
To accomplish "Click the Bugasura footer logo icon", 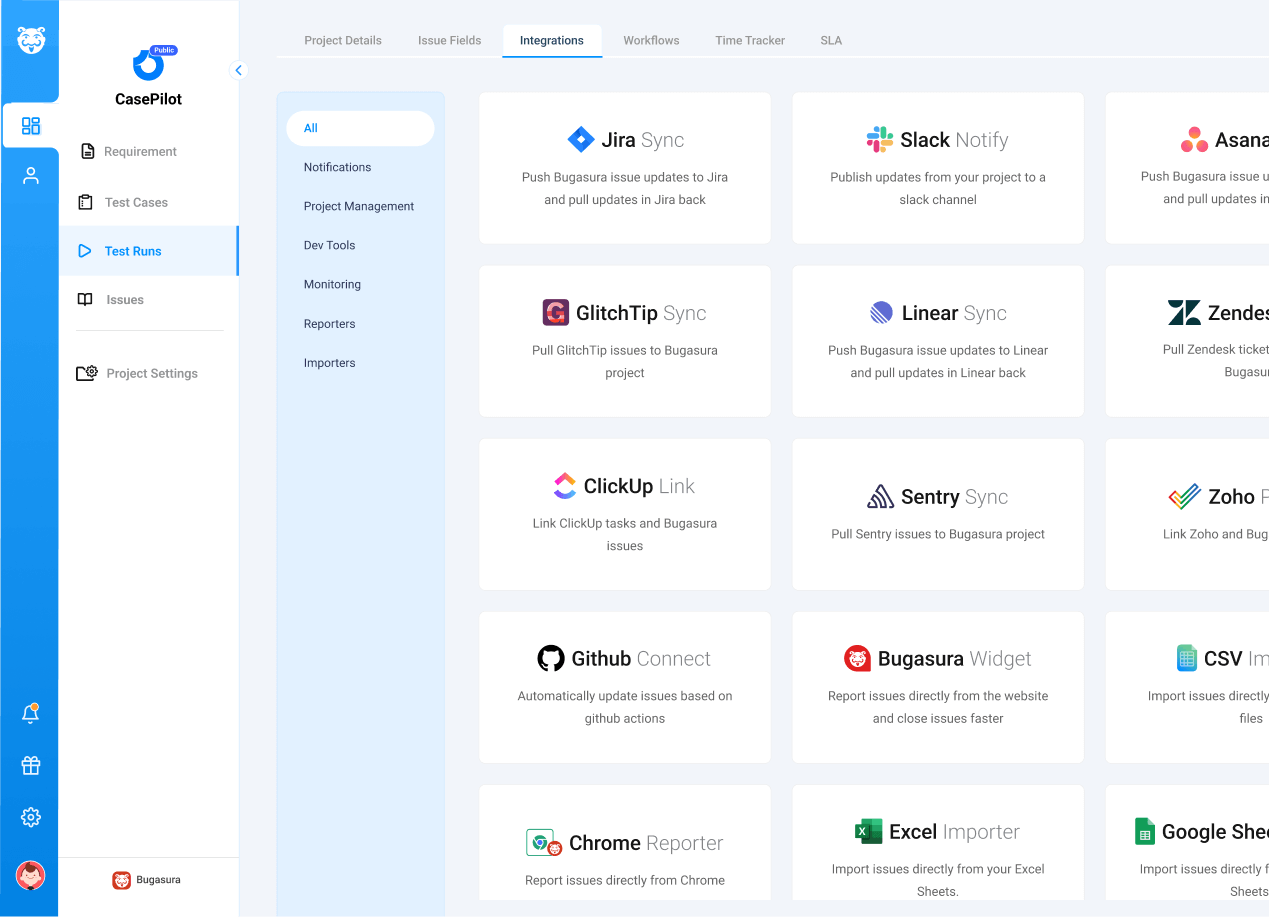I will tap(121, 880).
